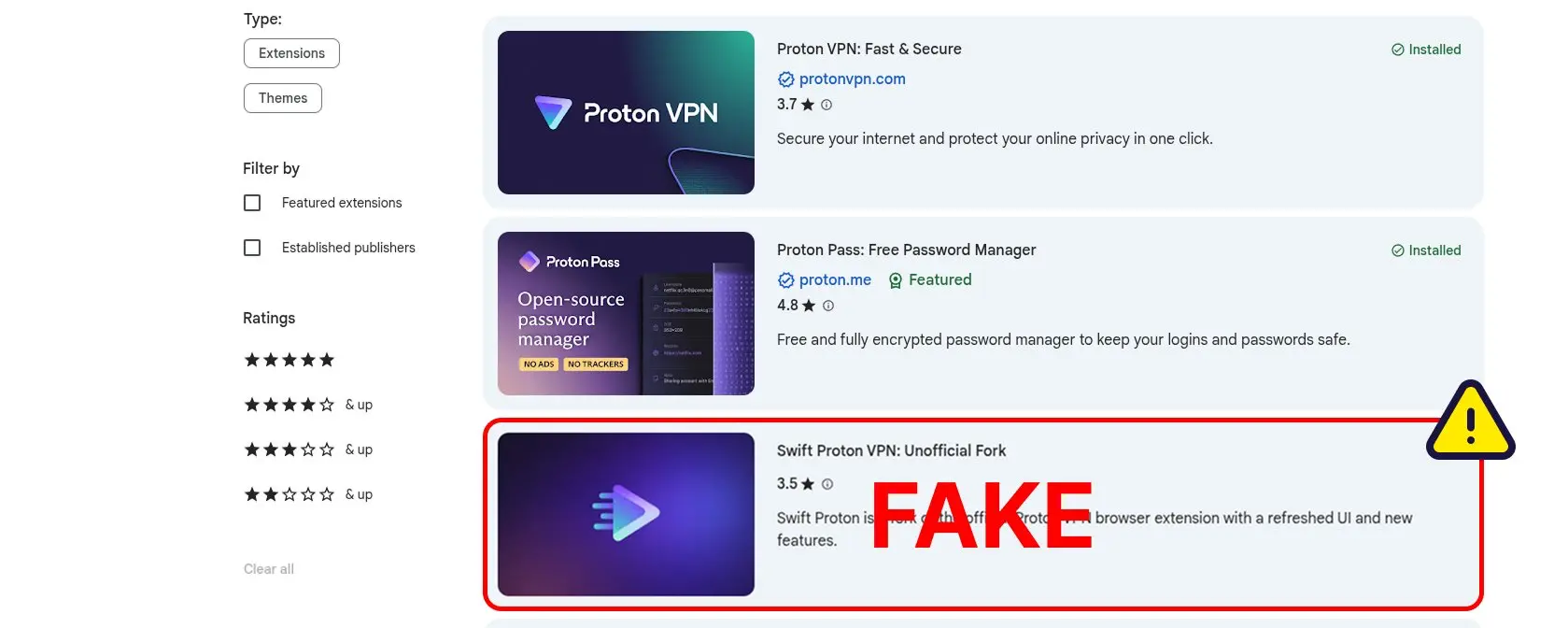Select the Themes type filter
The width and height of the screenshot is (1568, 628).
click(283, 98)
